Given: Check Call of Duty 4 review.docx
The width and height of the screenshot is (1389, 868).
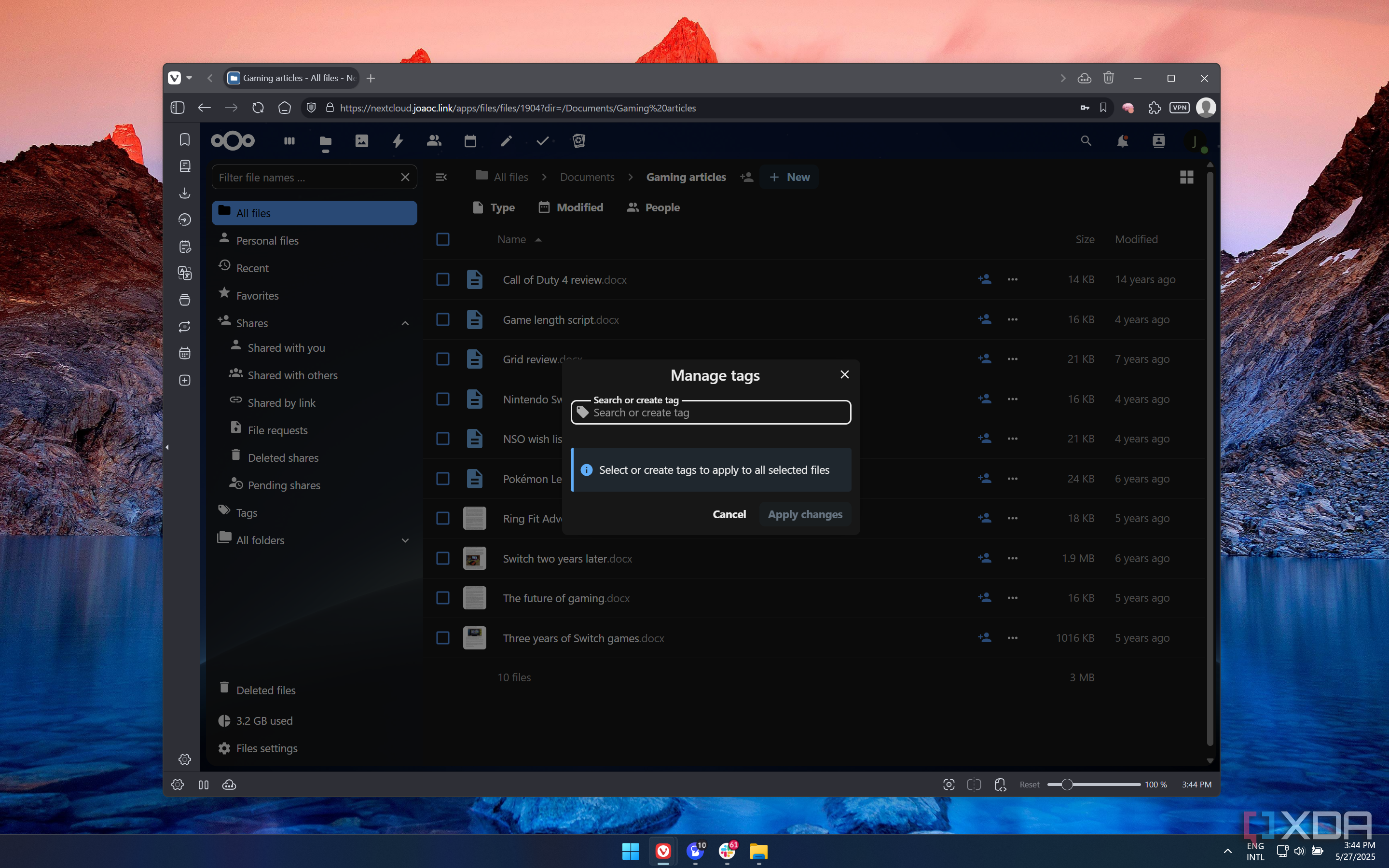Looking at the screenshot, I should pyautogui.click(x=442, y=279).
